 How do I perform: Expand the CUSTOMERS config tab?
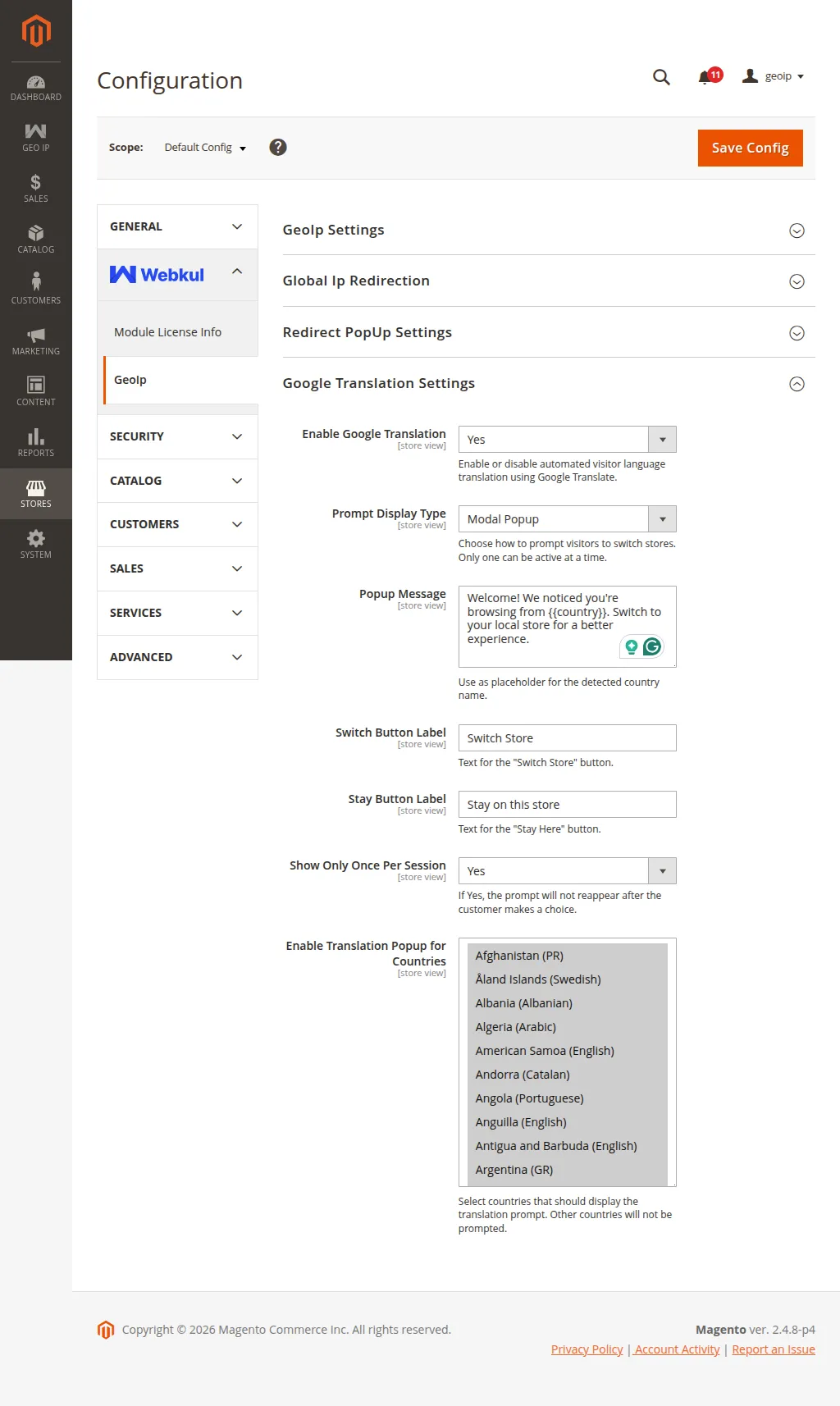177,524
